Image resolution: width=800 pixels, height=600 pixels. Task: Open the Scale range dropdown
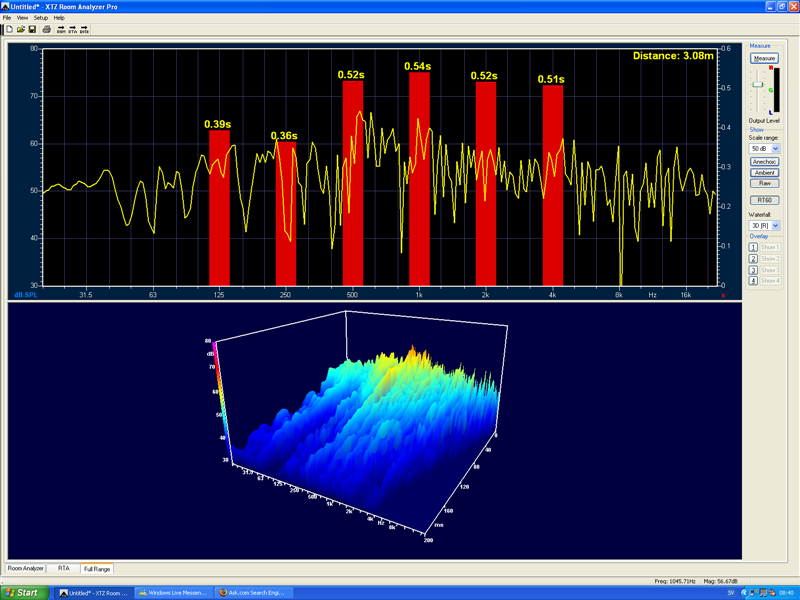[764, 148]
